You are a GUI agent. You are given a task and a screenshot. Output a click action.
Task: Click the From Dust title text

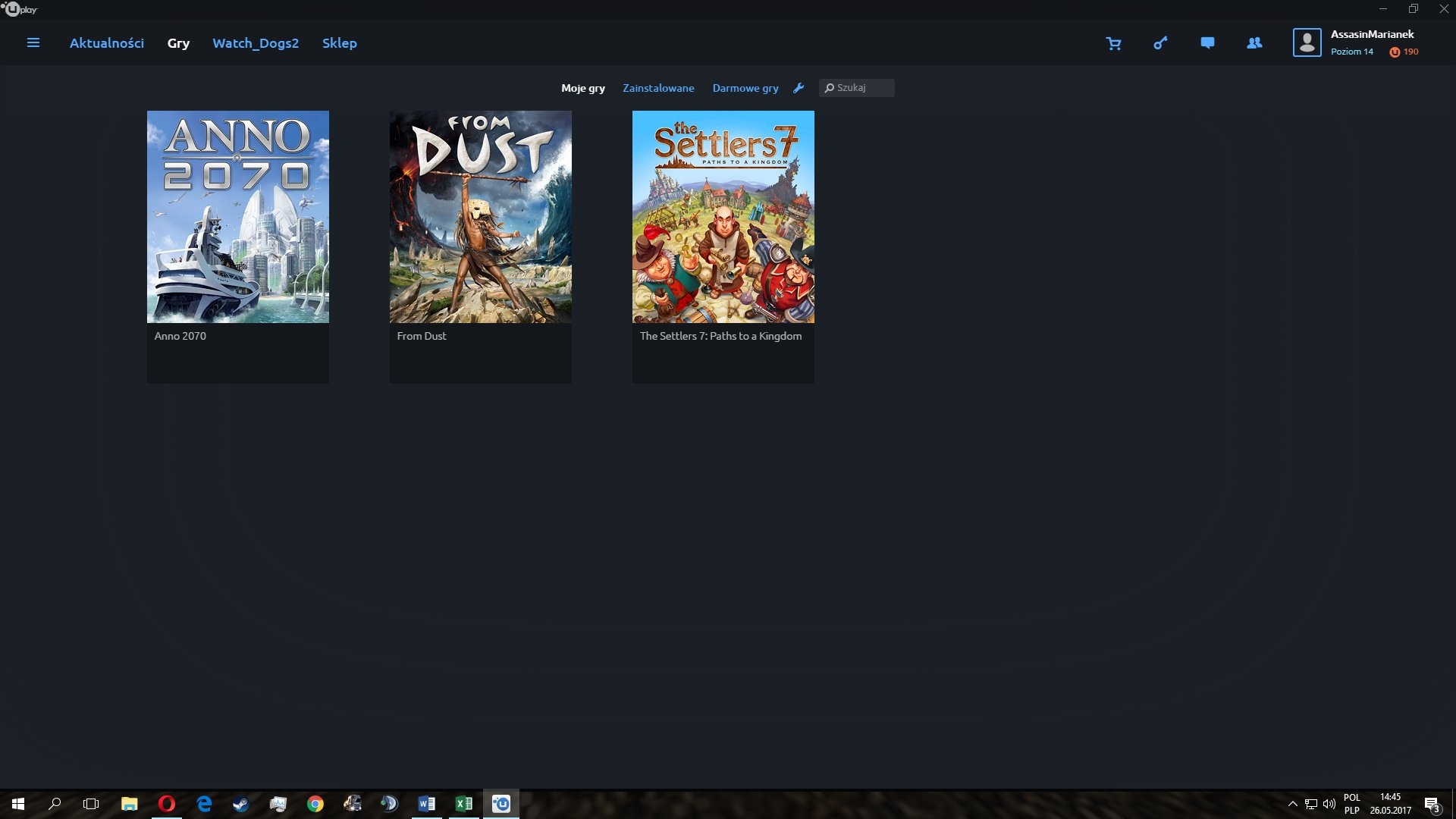[422, 336]
